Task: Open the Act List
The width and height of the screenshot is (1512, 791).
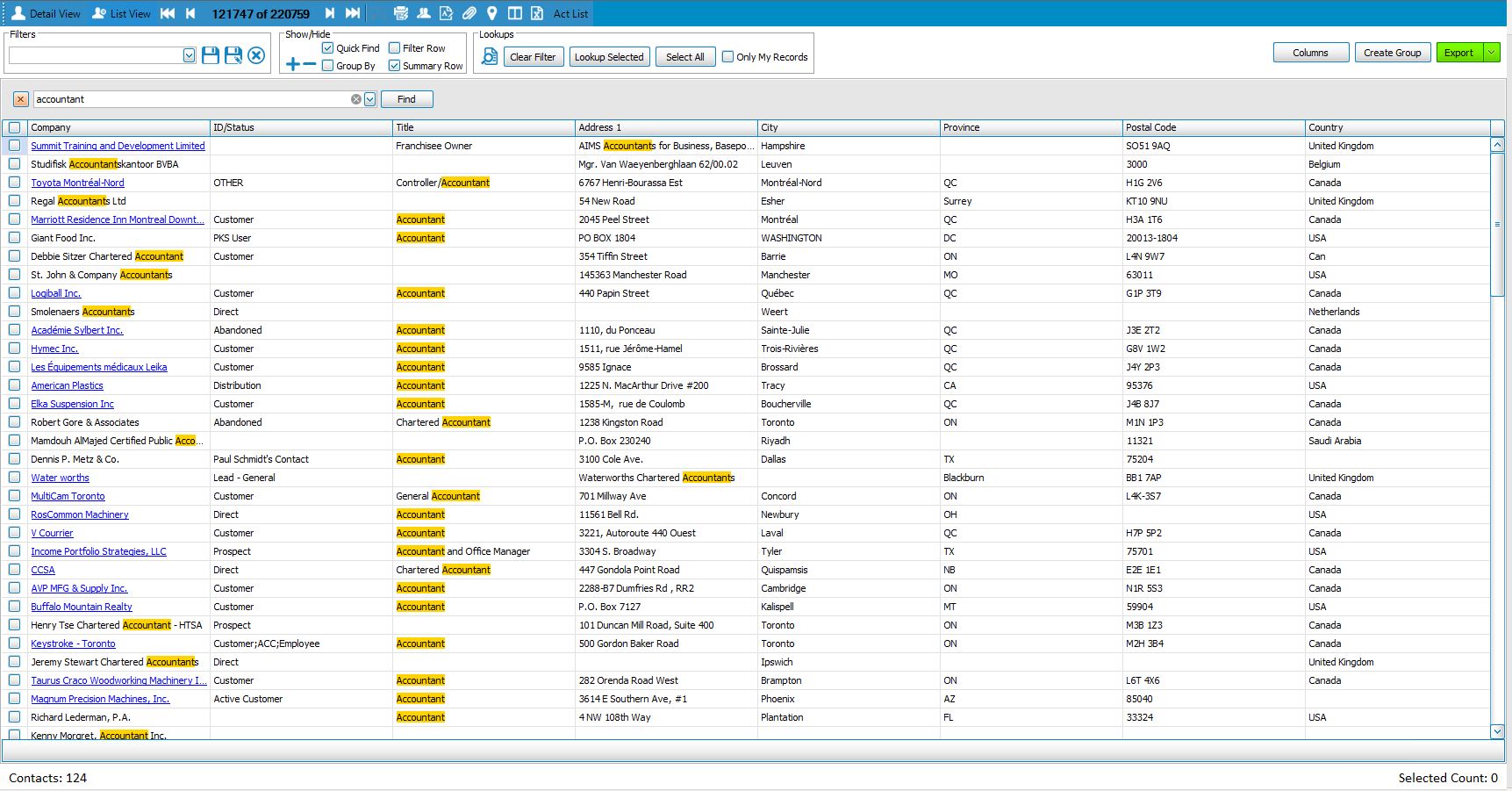Action: (570, 13)
